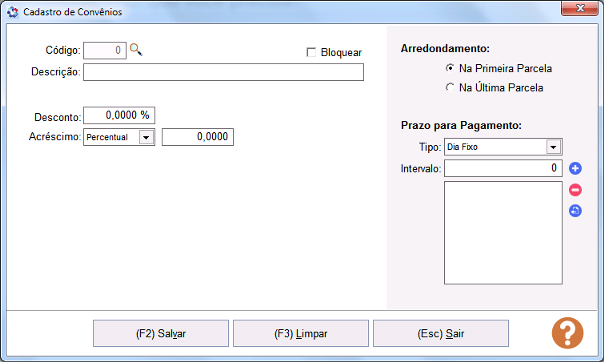Click into the Descrição text field
Image resolution: width=604 pixels, height=362 pixels.
coord(223,72)
